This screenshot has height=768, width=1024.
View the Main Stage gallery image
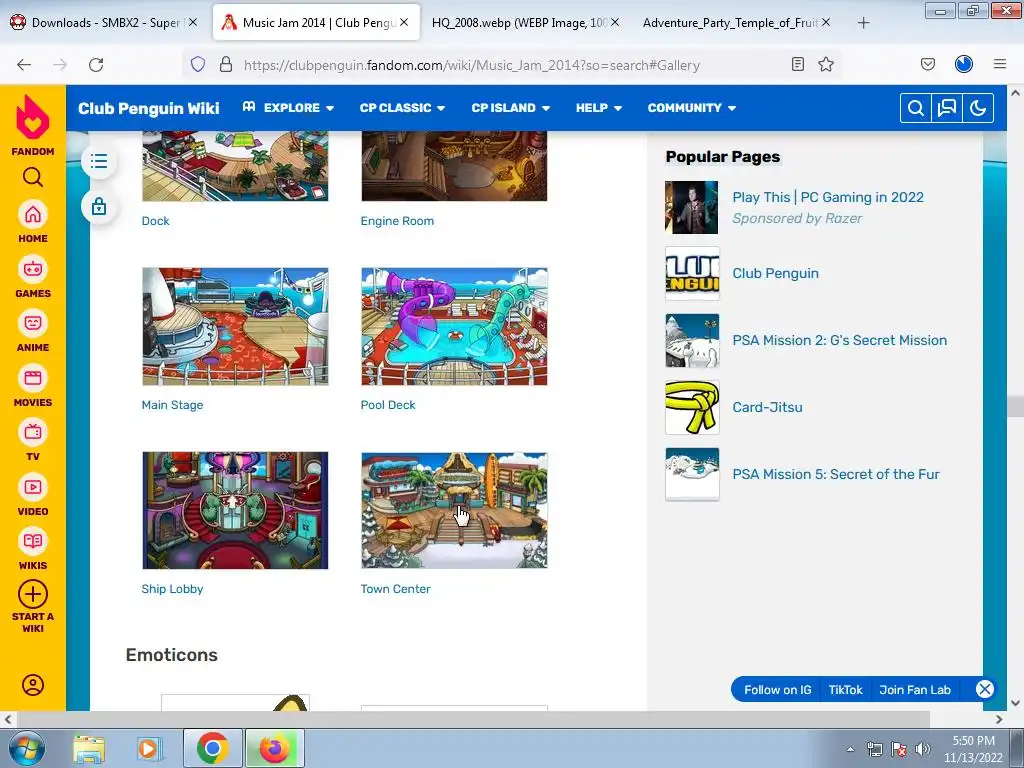pyautogui.click(x=235, y=327)
